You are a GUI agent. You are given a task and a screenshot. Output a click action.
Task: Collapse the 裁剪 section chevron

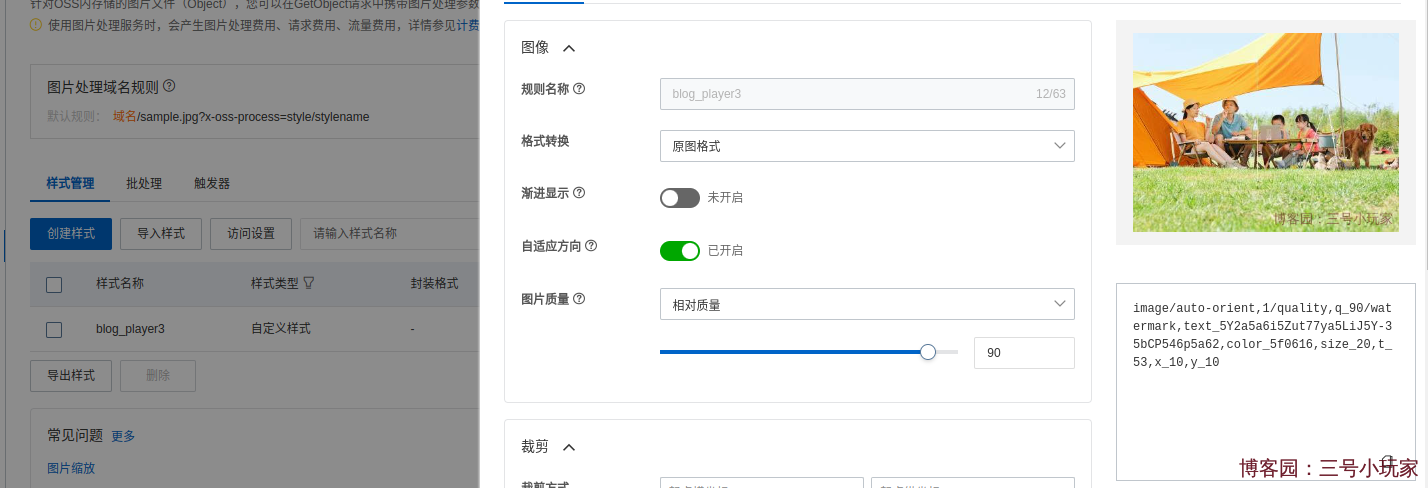coord(569,447)
